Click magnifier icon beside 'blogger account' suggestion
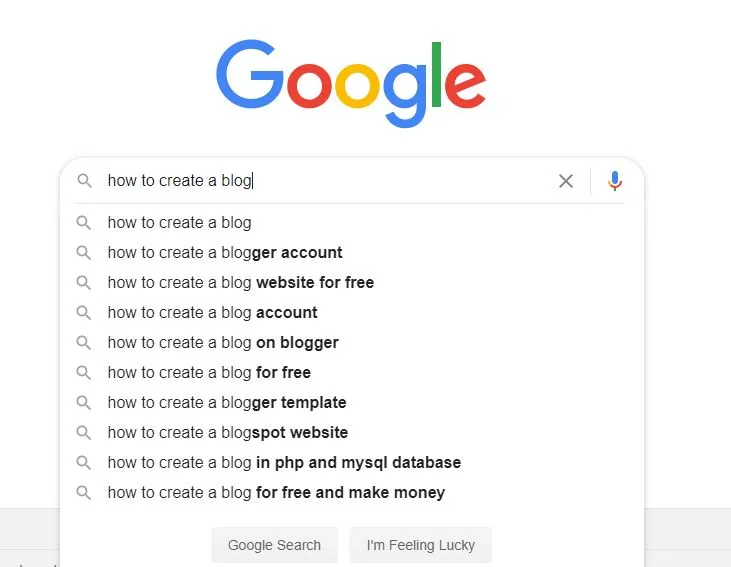Viewport: 731px width, 567px height. click(x=84, y=253)
